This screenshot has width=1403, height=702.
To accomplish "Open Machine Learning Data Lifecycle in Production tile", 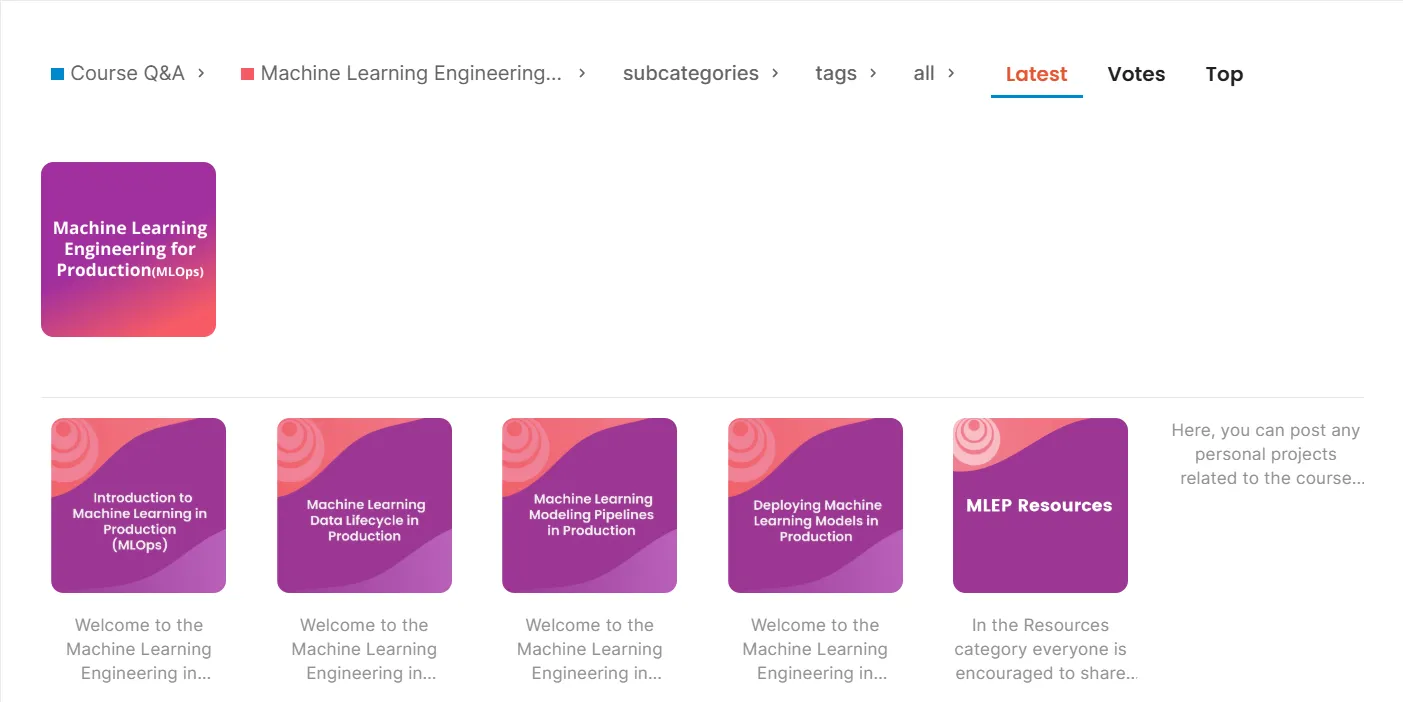I will (364, 505).
